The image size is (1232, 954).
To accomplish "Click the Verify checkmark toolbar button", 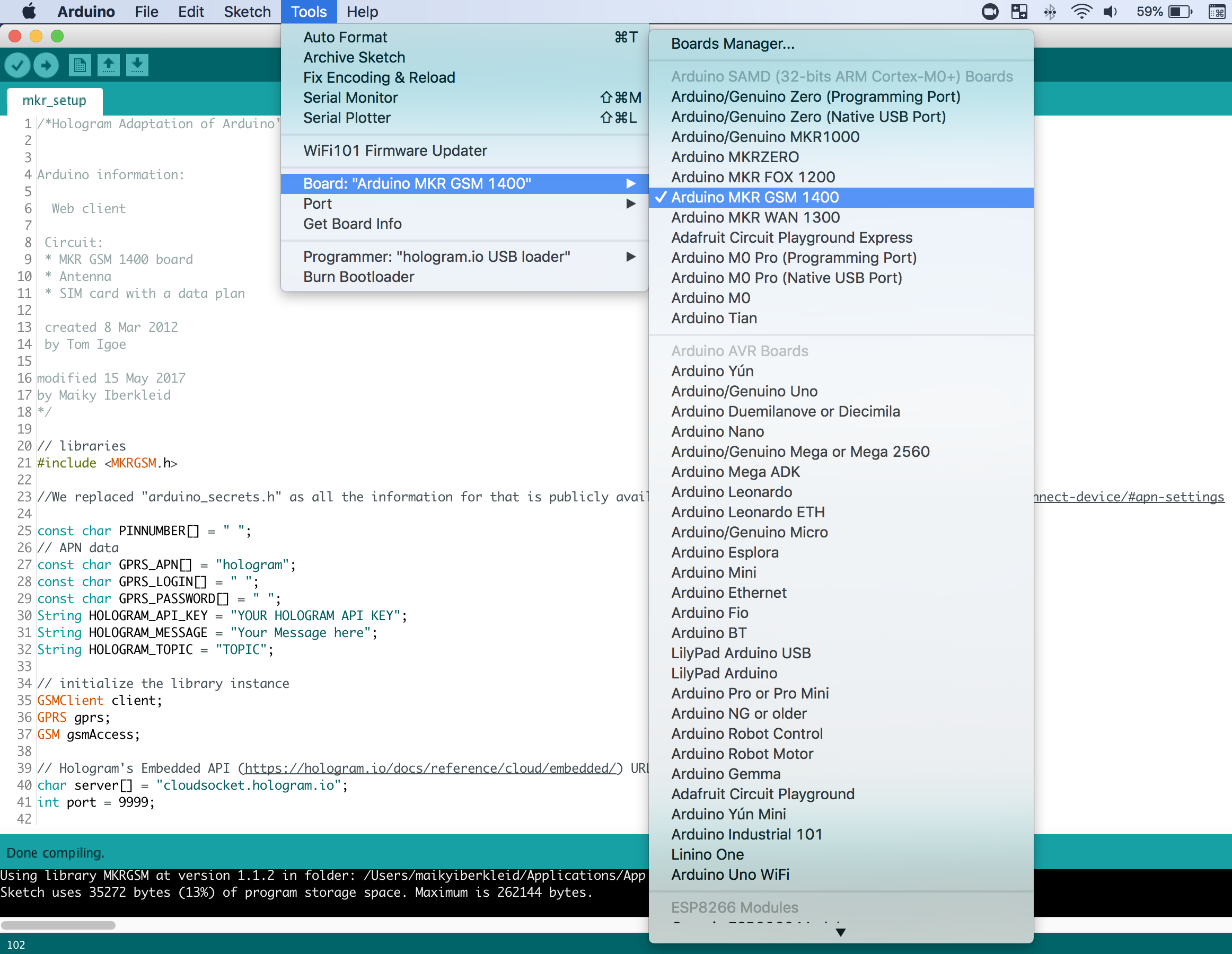I will (x=17, y=65).
